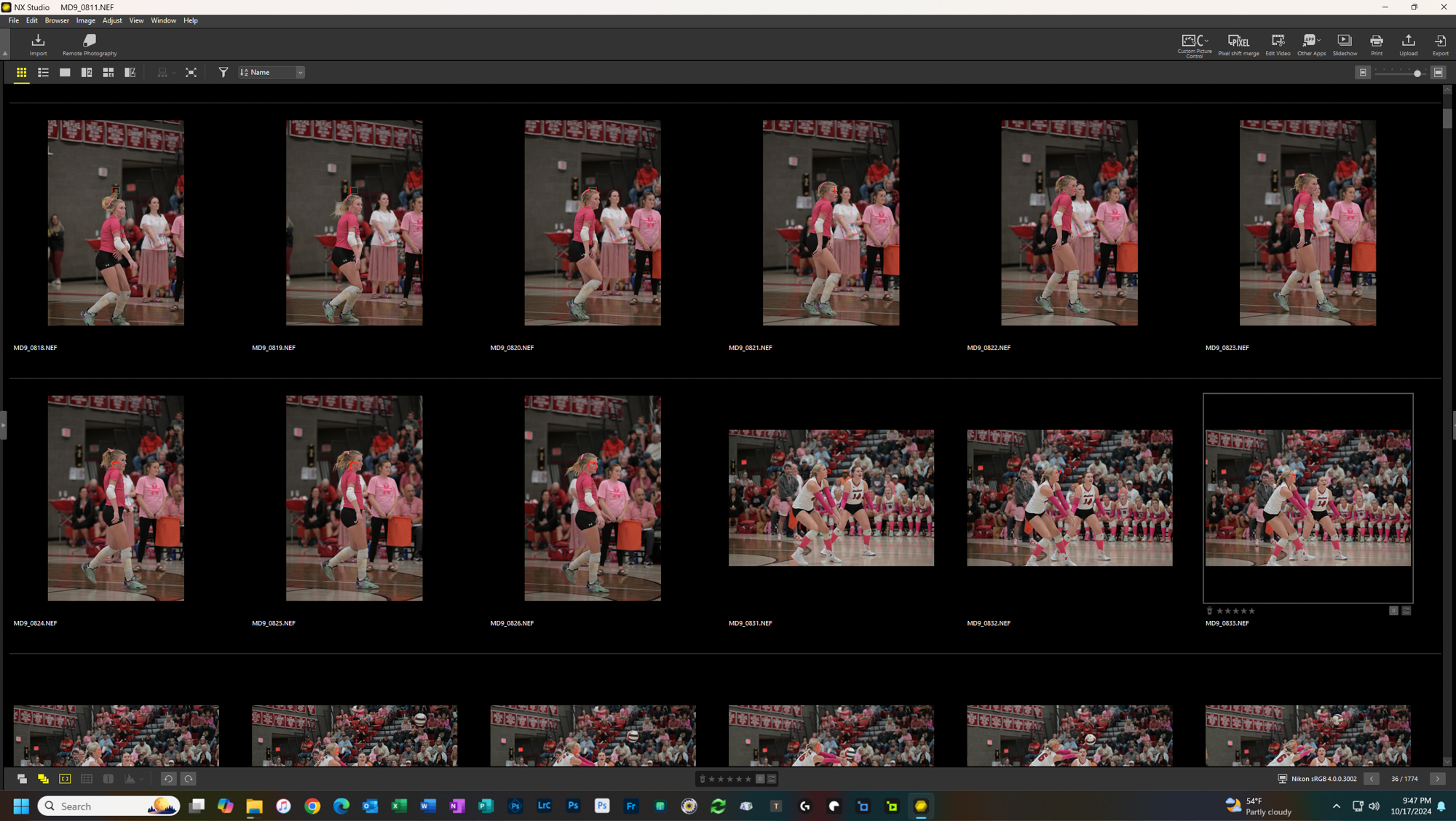This screenshot has width=1456, height=821.
Task: Go to next image arrow in status bar
Action: tap(1437, 779)
